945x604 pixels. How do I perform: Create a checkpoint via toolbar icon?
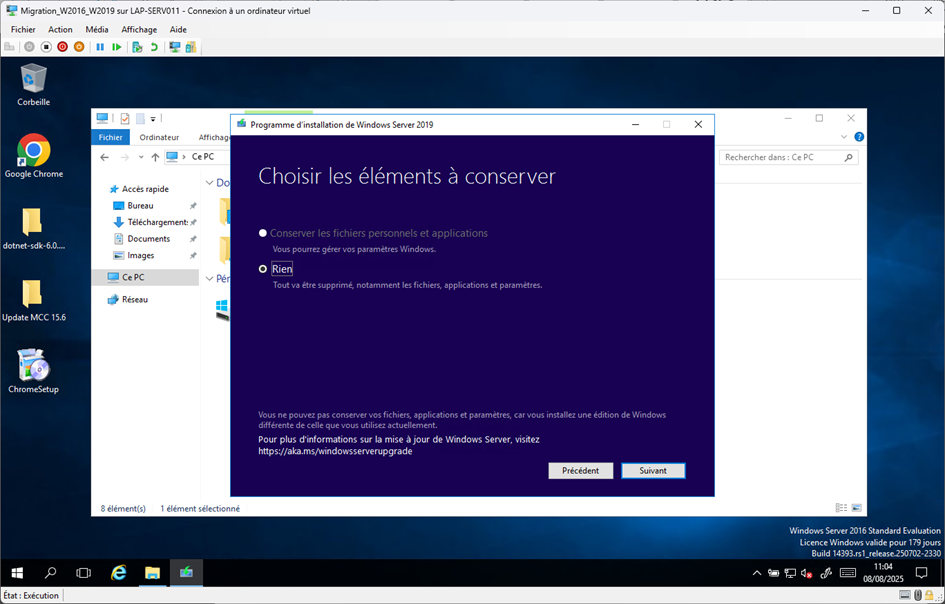click(x=137, y=47)
